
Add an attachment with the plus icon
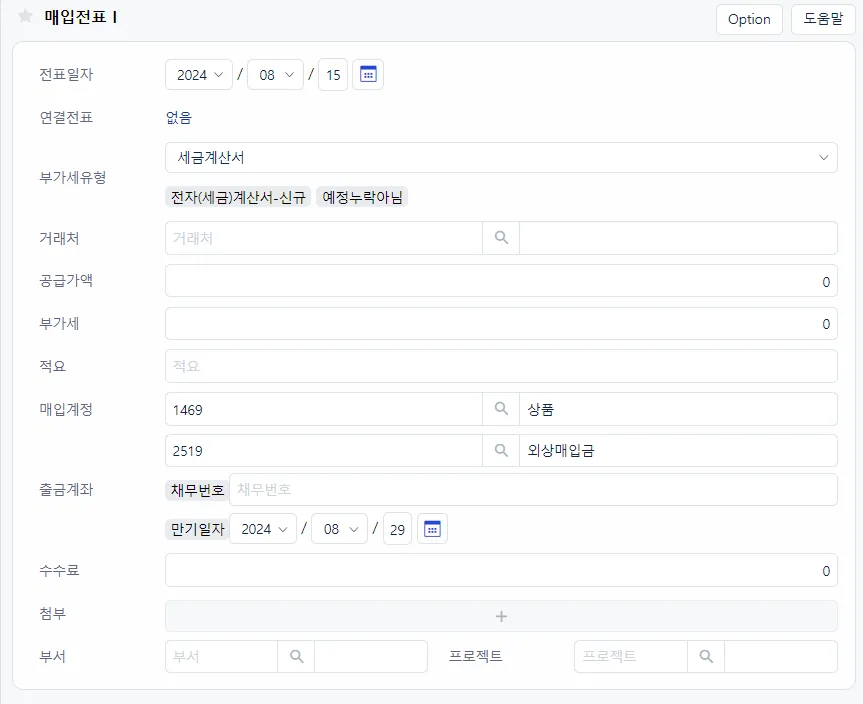pyautogui.click(x=501, y=616)
